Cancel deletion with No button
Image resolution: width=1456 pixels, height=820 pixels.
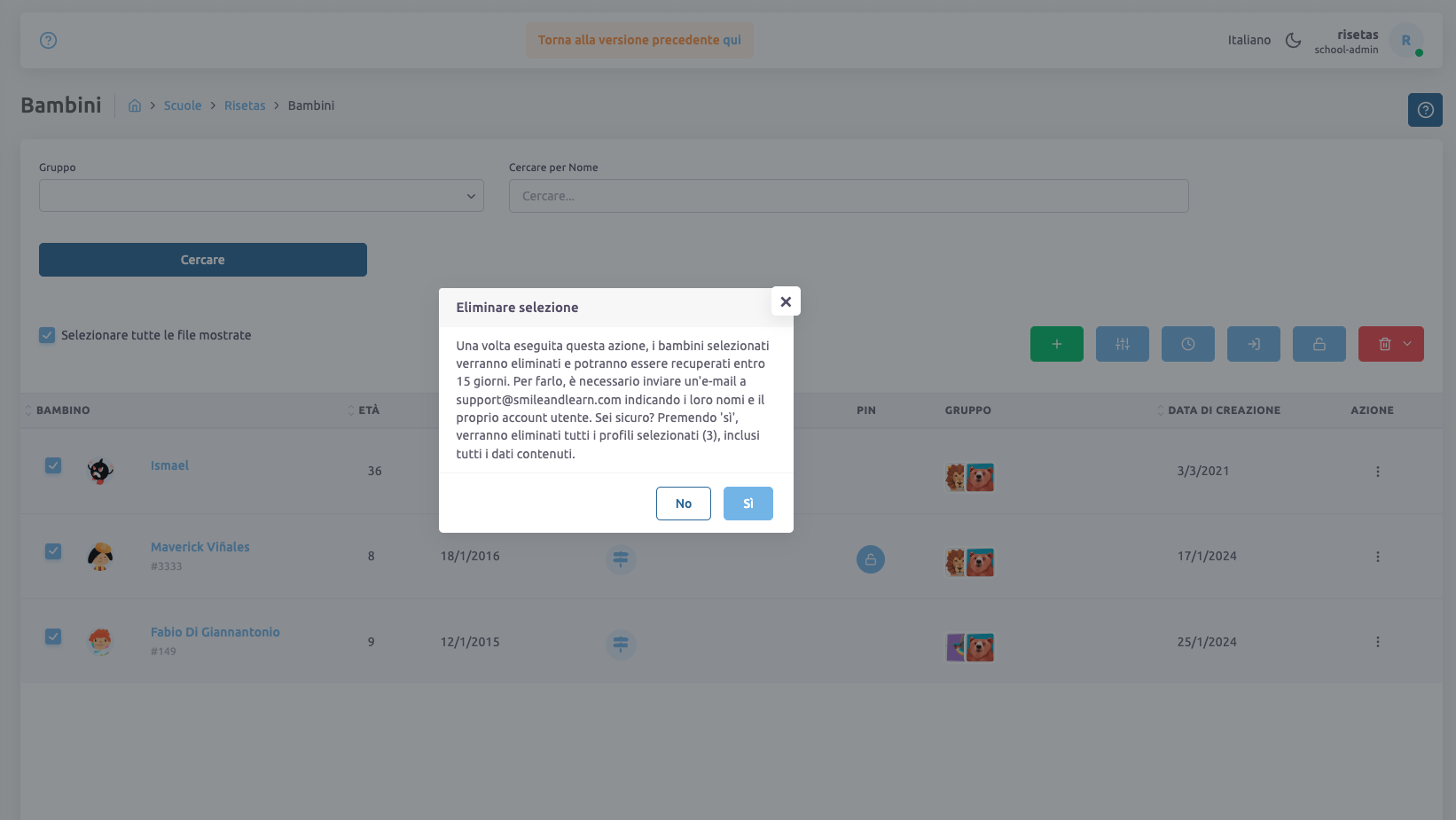tap(683, 504)
